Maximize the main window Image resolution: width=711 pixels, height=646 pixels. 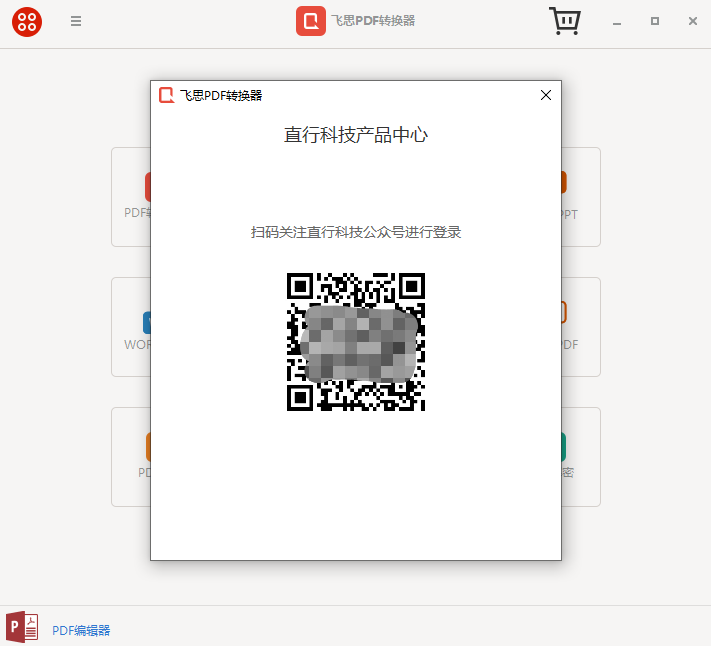coord(654,21)
